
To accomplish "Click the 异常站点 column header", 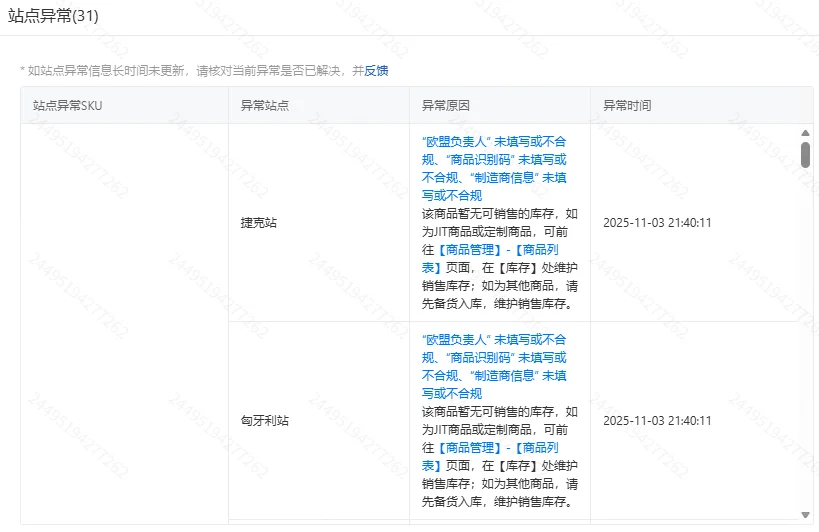I will [264, 105].
